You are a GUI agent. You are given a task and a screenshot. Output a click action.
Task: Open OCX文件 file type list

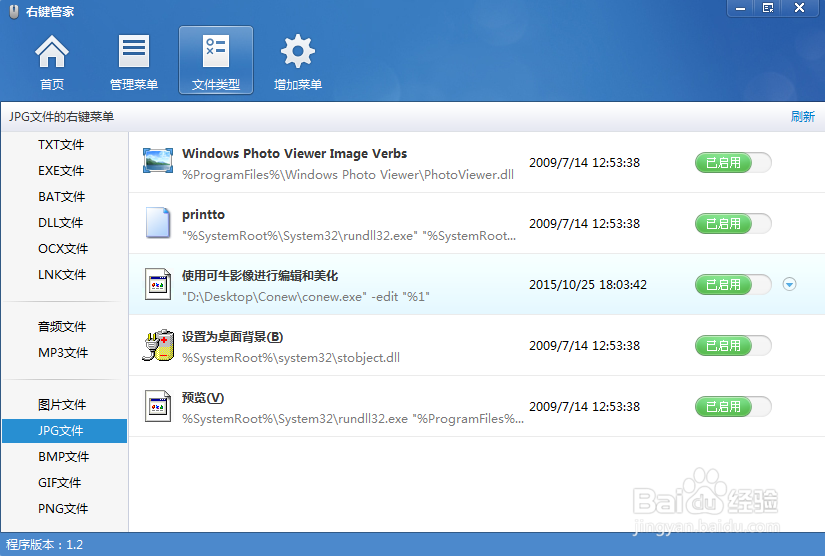(x=63, y=248)
